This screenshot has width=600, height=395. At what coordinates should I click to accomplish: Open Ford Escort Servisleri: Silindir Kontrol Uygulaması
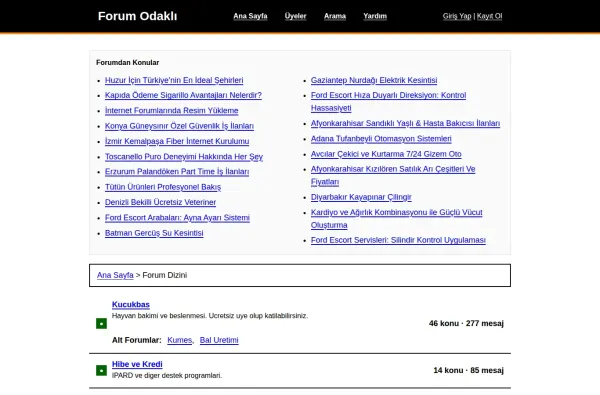(398, 240)
